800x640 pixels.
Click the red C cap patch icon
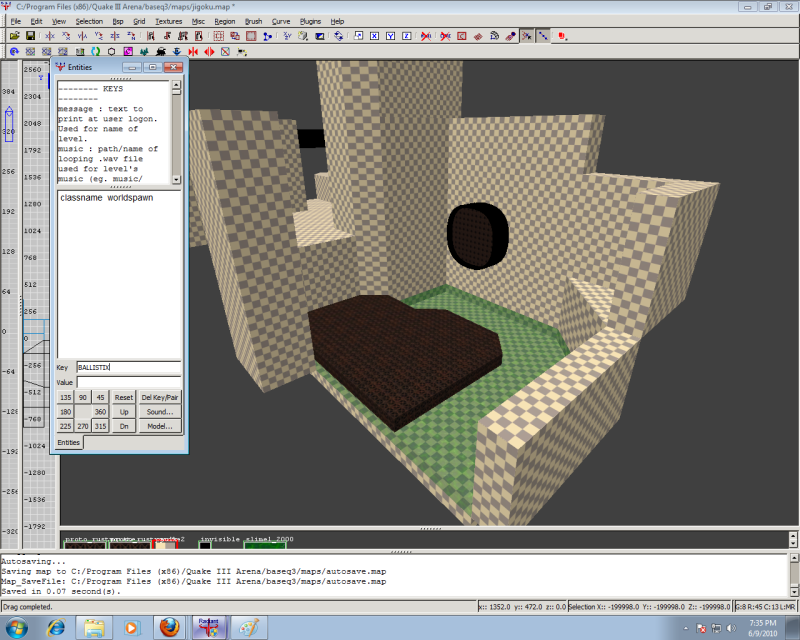click(x=462, y=36)
